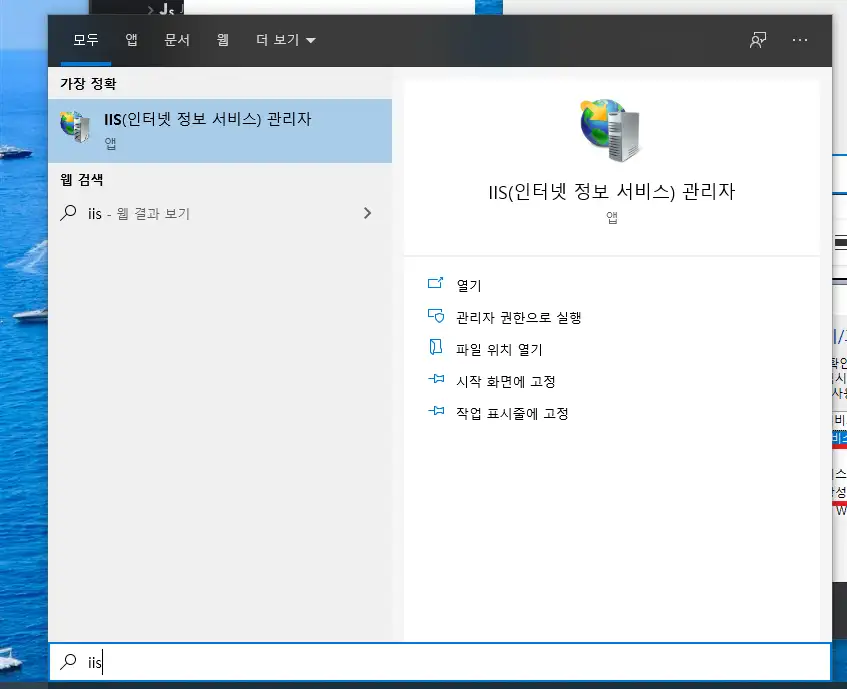This screenshot has width=847, height=689.
Task: Click IIS Manager icon in results list
Action: point(75,127)
